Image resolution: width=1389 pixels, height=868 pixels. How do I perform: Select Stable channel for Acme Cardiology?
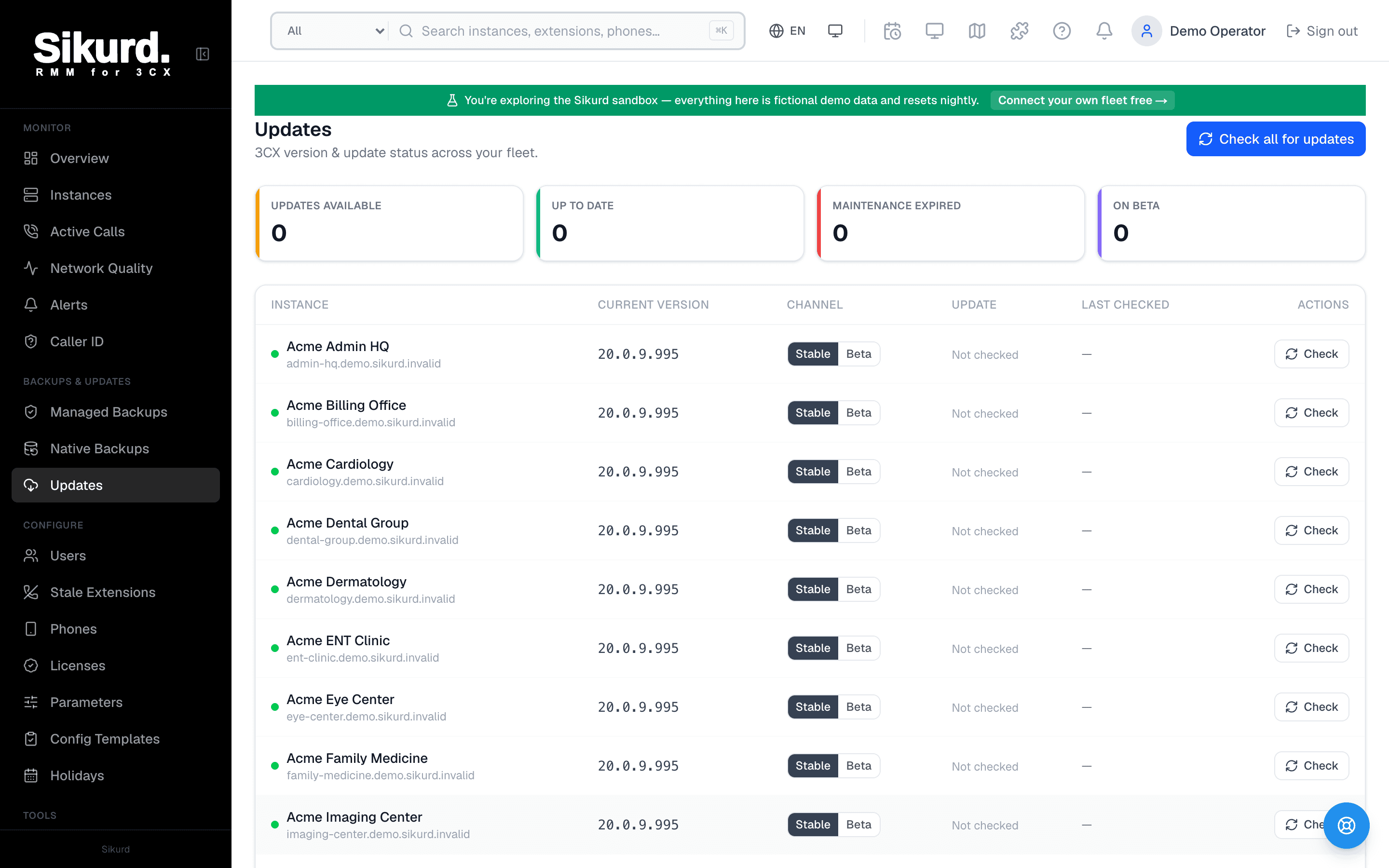pos(813,472)
